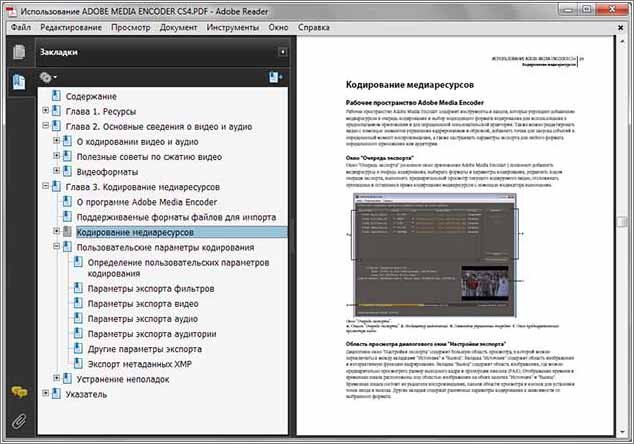
Task: Collapse Глава 3. Кодирование медиаресурсов node
Action: [x=46, y=186]
